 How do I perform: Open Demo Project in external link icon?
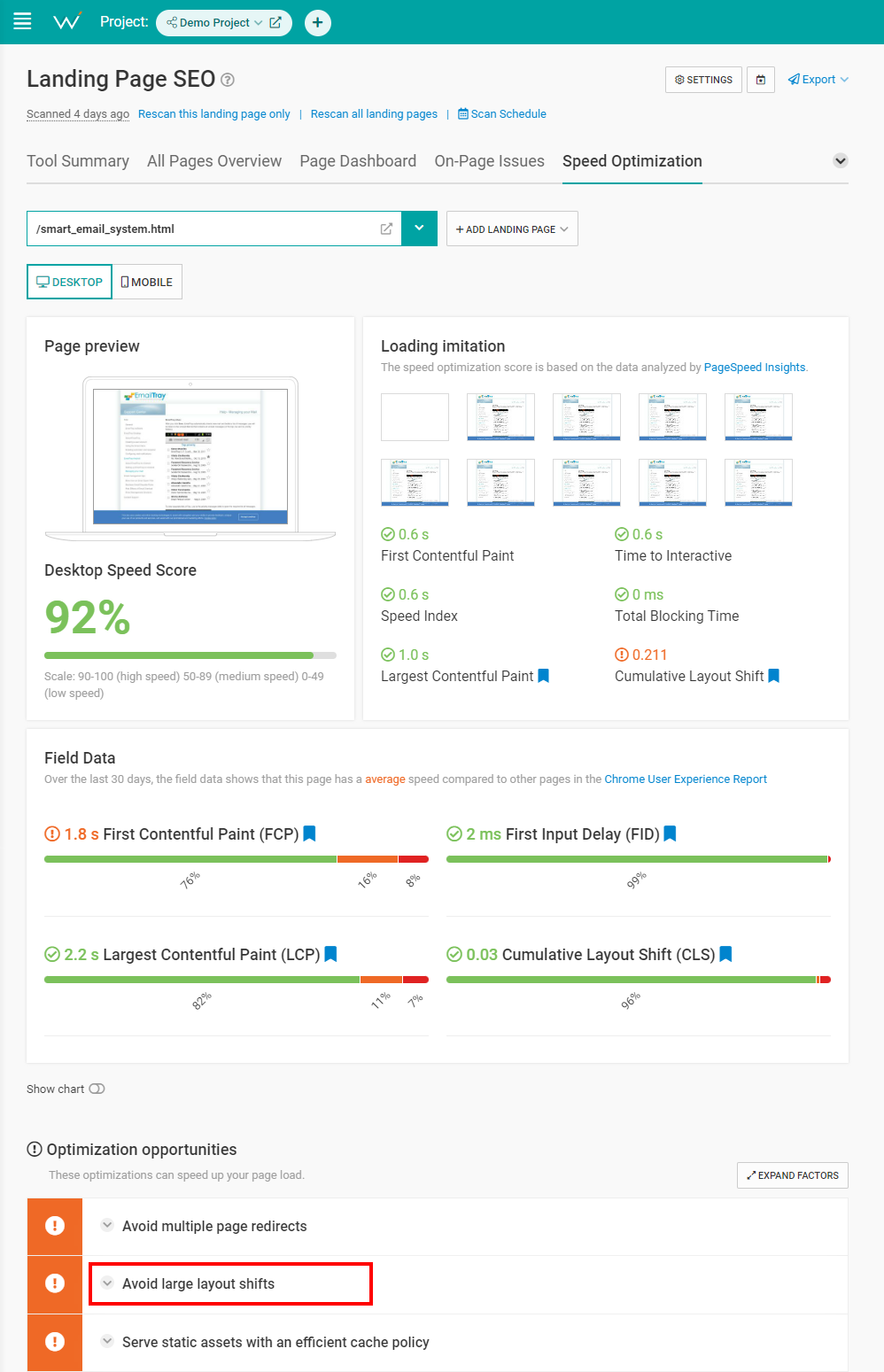point(275,22)
